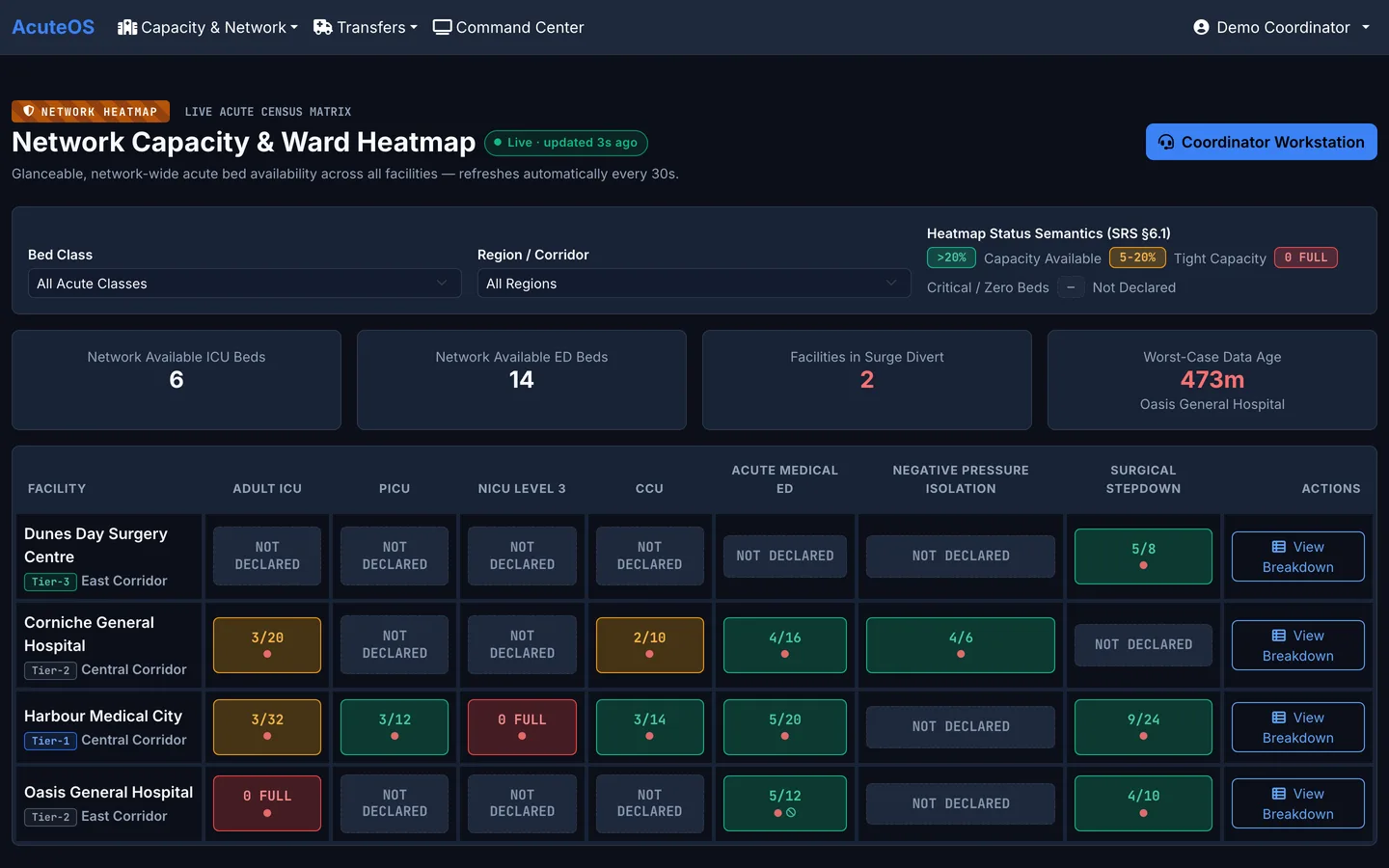
Task: Open the Coordinator Workstation
Action: (x=1261, y=142)
